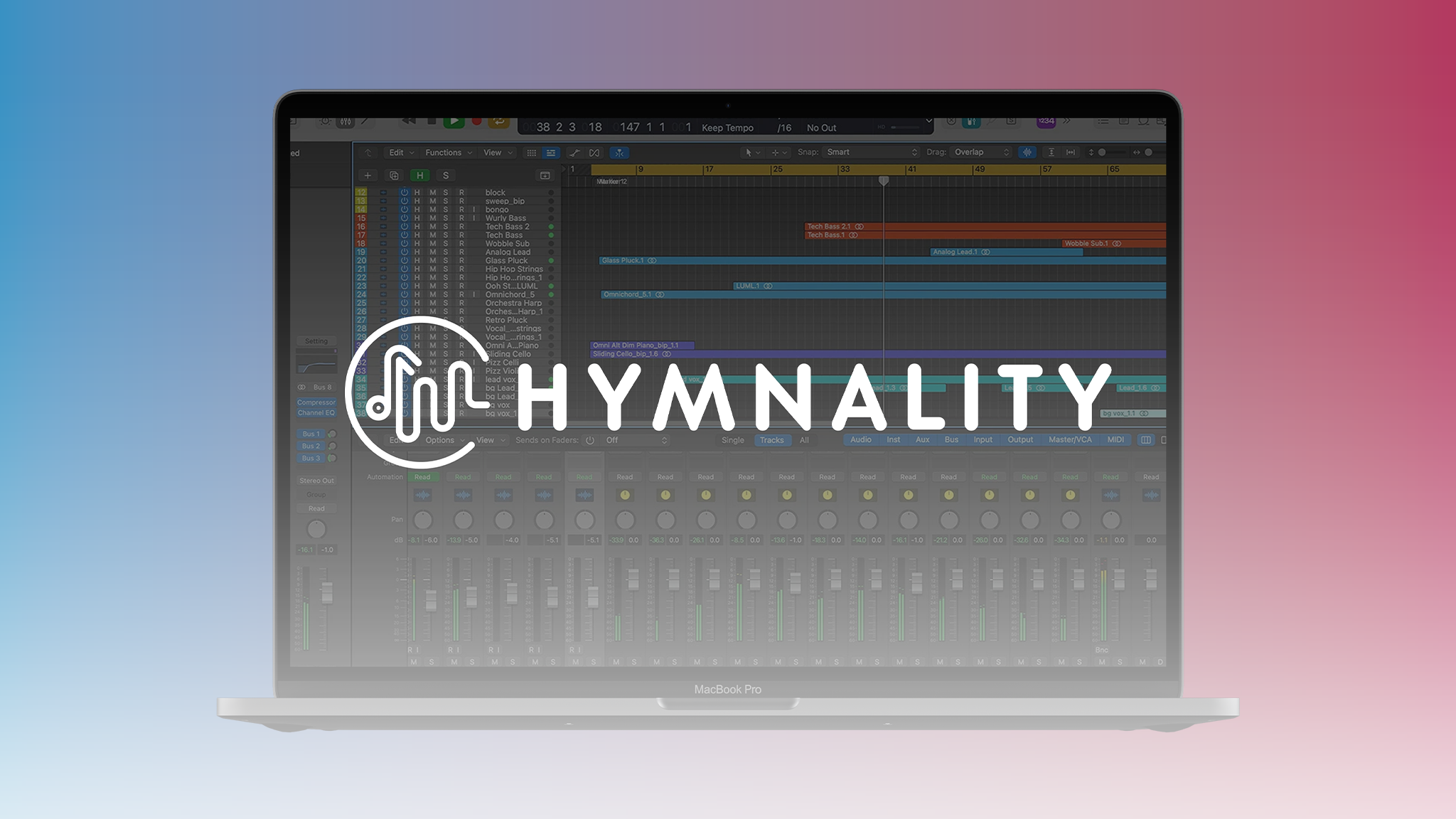Screen dimensions: 1456x819
Task: Open the View menu in Tracks area
Action: point(498,153)
